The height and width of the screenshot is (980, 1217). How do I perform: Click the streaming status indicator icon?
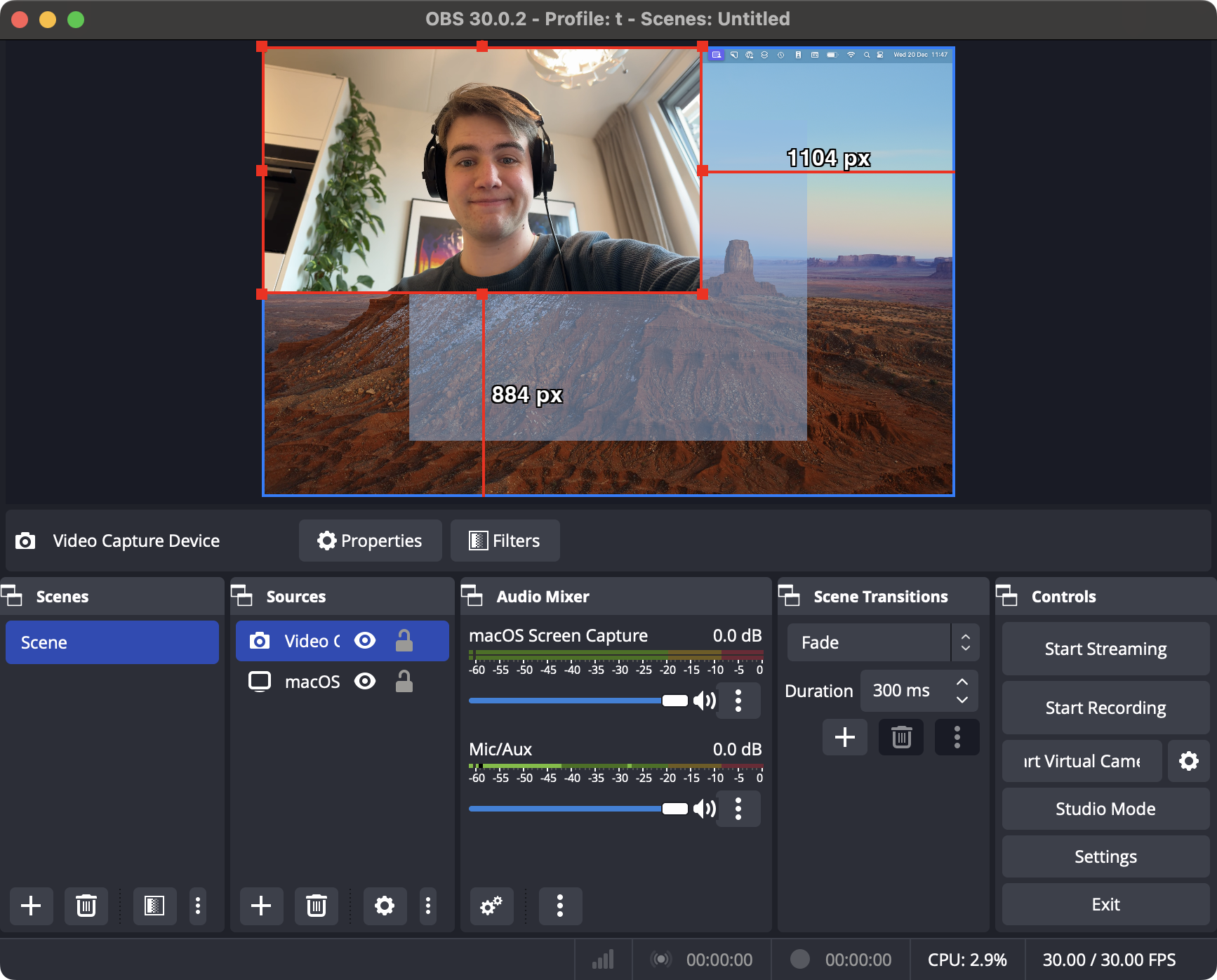pos(660,959)
